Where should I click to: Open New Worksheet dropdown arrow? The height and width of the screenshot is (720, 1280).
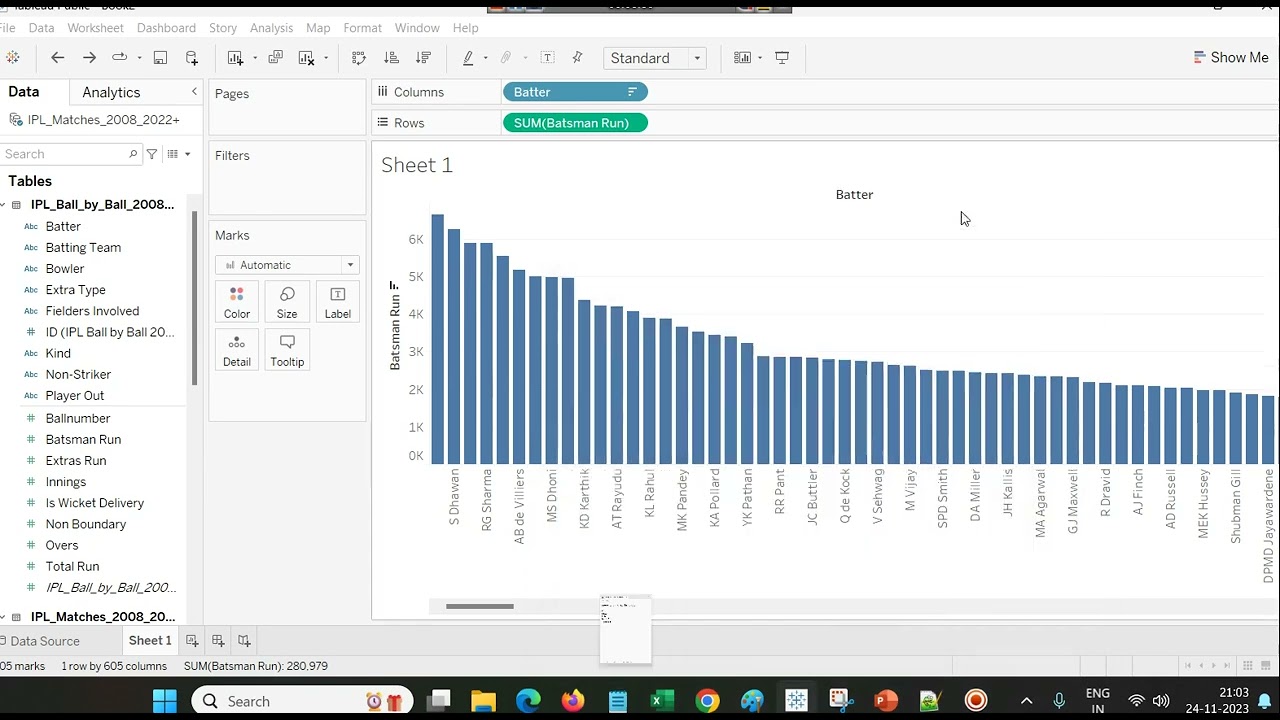tap(254, 58)
